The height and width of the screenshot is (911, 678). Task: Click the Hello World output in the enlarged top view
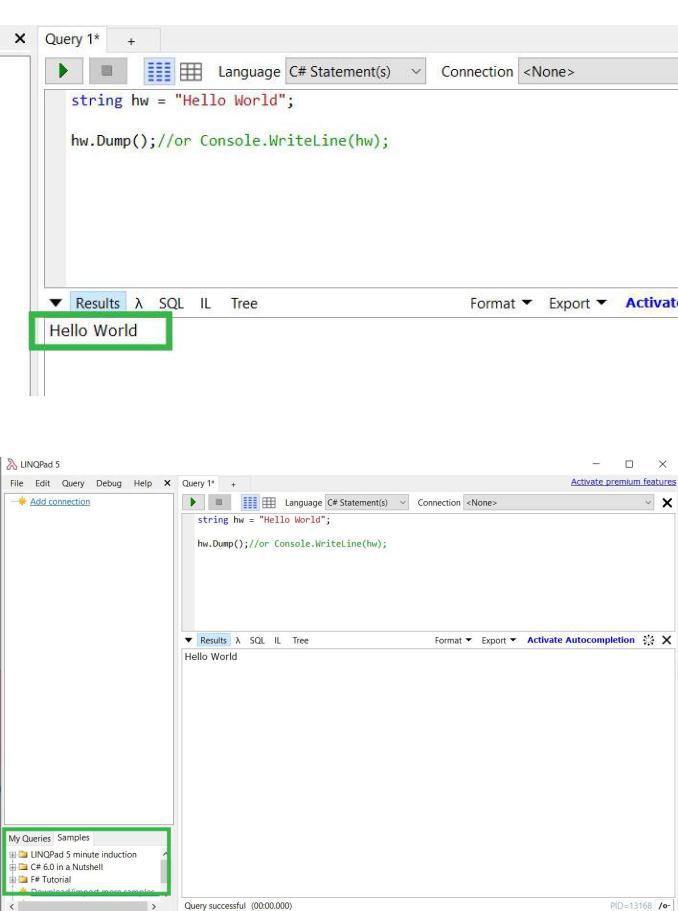[94, 330]
